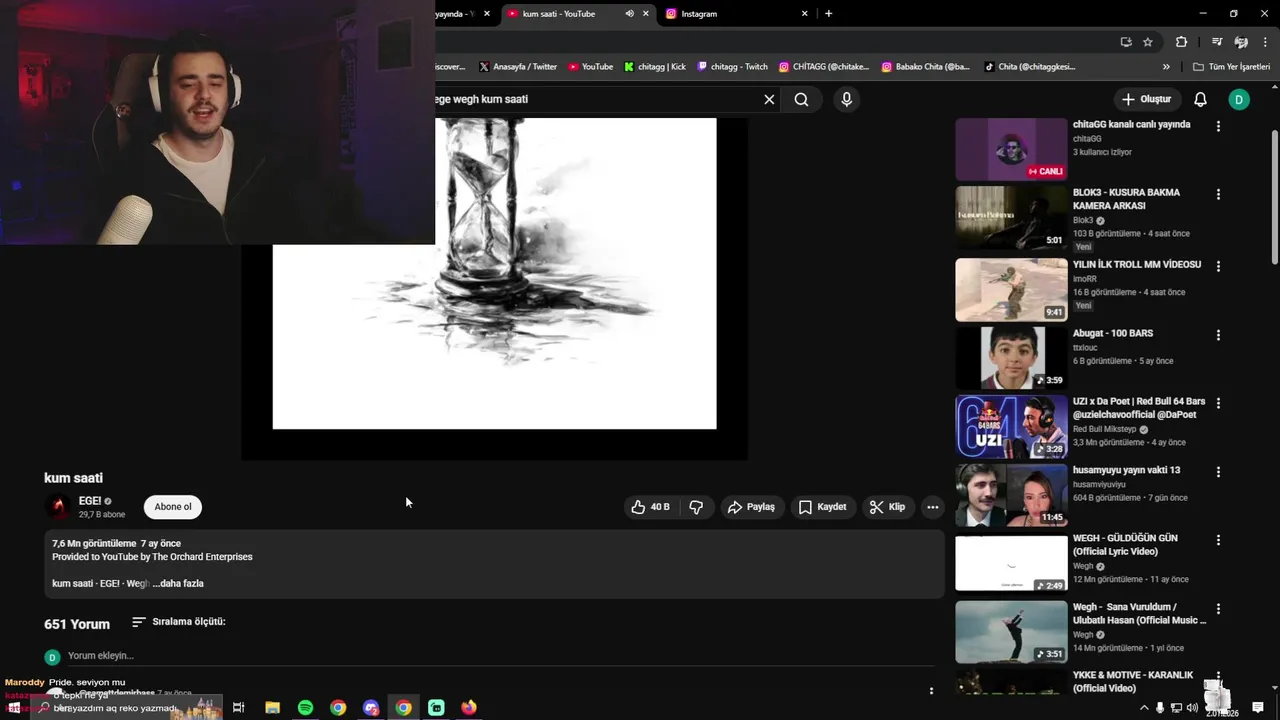This screenshot has height=720, width=1280.
Task: Focus the Yorum ekleyin comment field
Action: (500, 656)
